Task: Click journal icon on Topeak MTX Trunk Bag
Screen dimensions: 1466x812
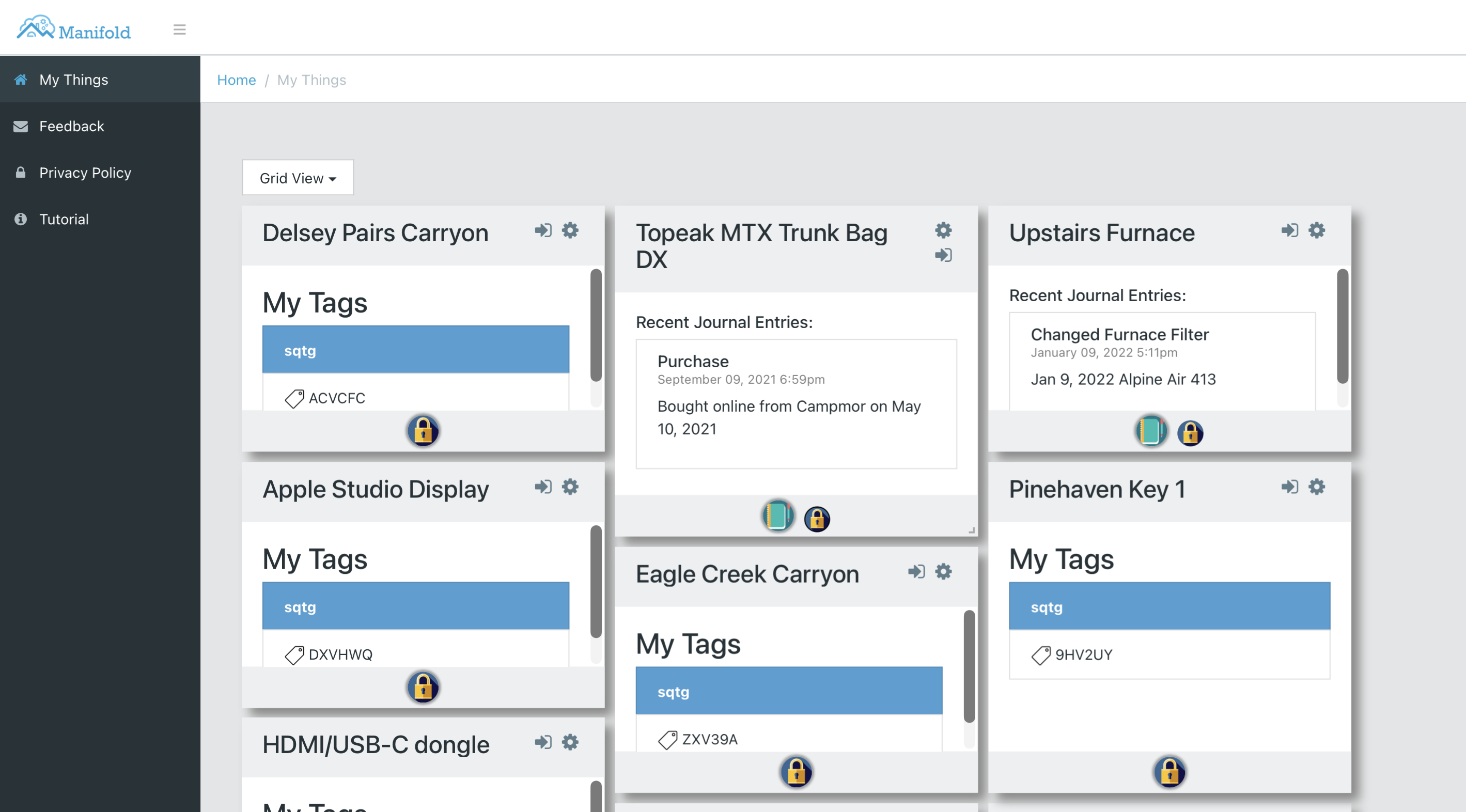Action: click(777, 518)
